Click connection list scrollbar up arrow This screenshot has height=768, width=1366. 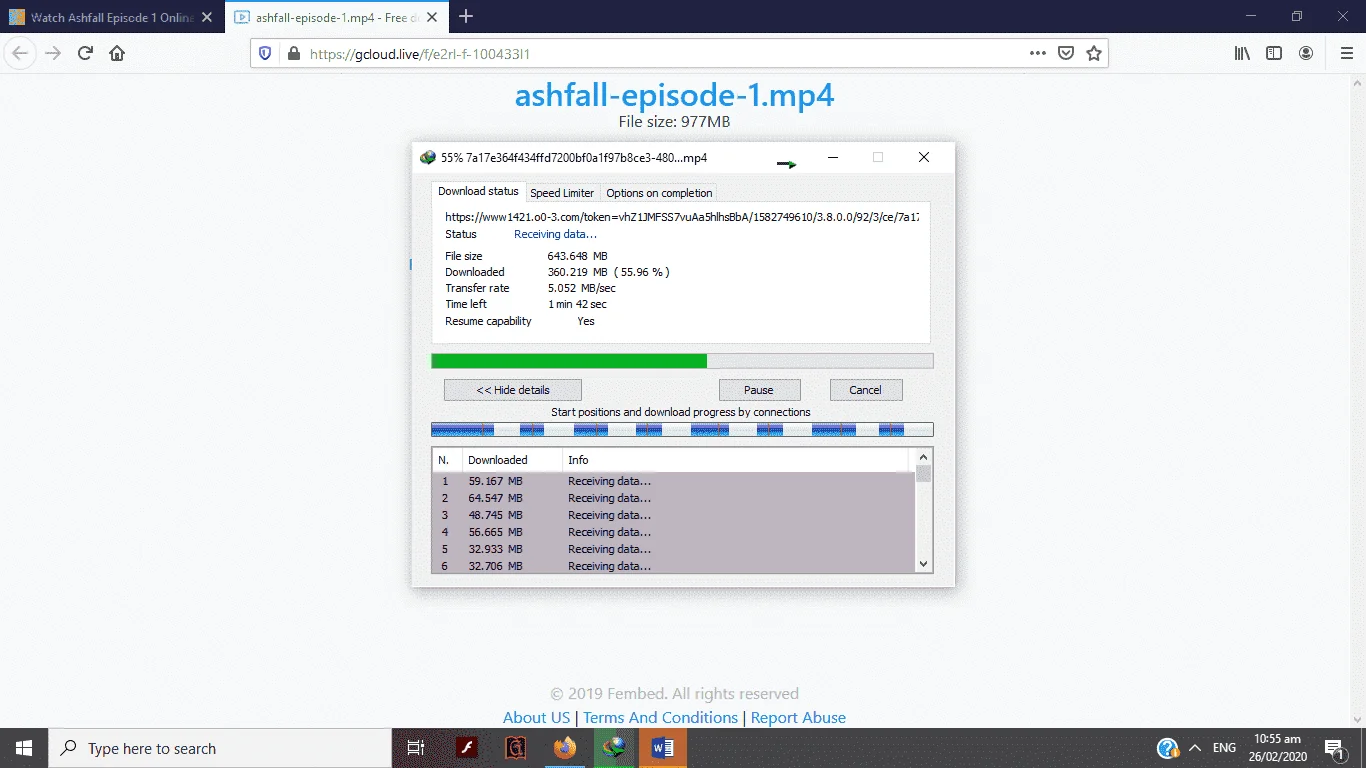click(x=924, y=458)
